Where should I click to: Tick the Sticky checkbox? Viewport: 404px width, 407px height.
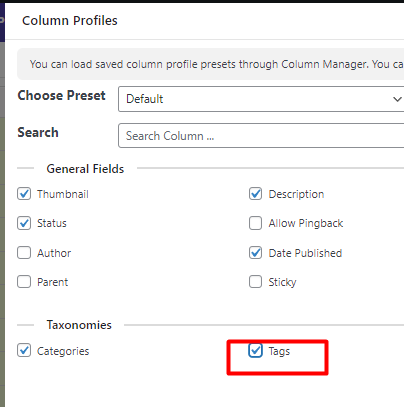255,282
